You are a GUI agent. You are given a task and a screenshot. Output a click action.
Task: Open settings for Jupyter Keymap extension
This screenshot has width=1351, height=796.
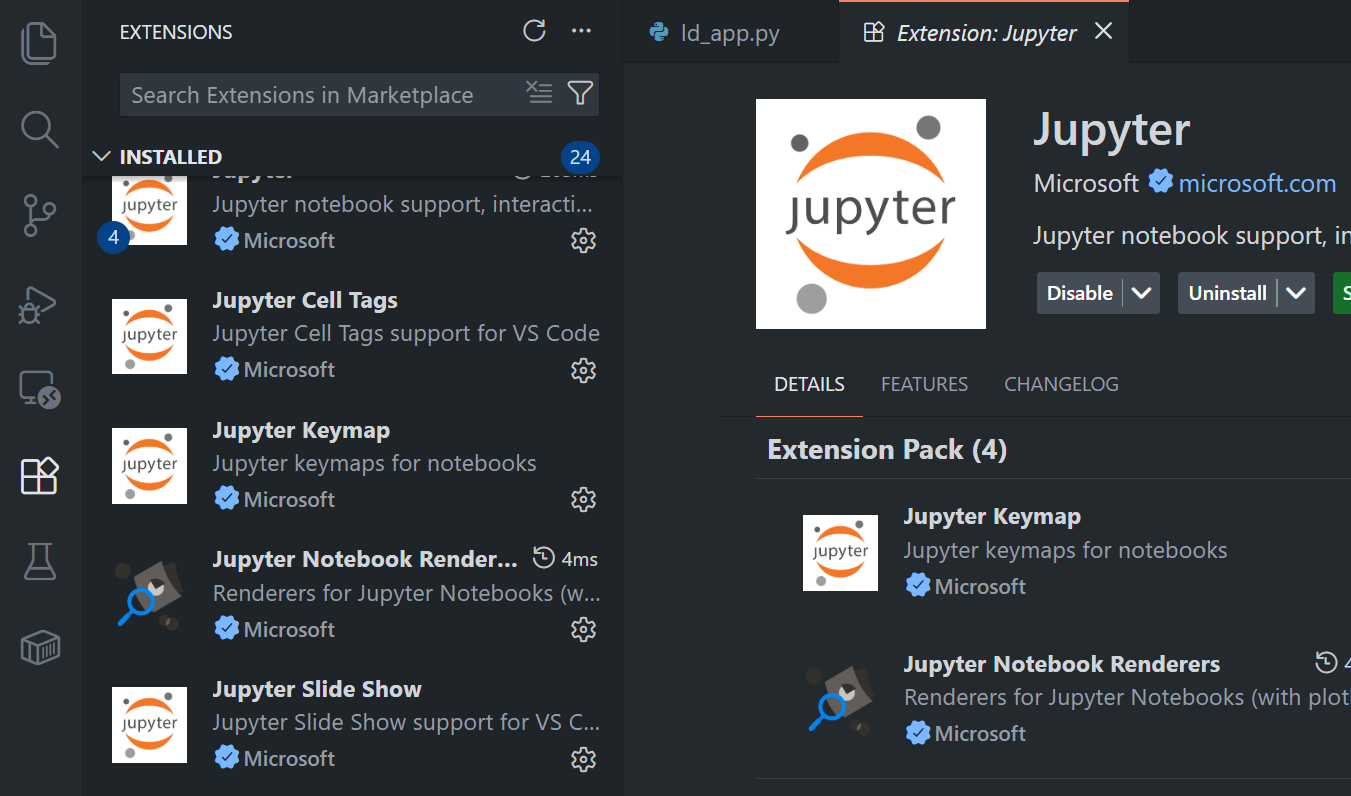pyautogui.click(x=583, y=499)
